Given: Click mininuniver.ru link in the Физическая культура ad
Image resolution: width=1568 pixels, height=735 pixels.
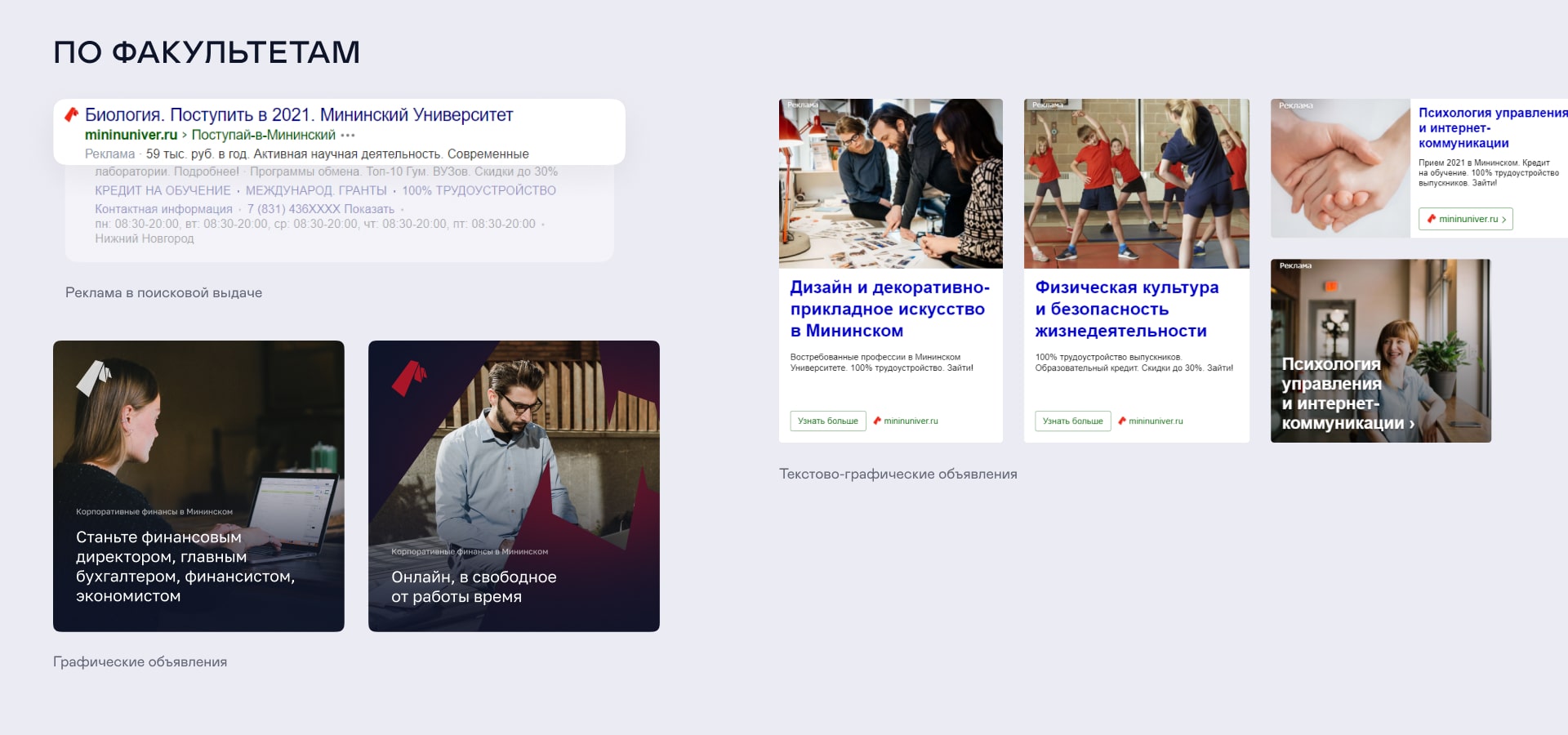Looking at the screenshot, I should coord(1156,421).
